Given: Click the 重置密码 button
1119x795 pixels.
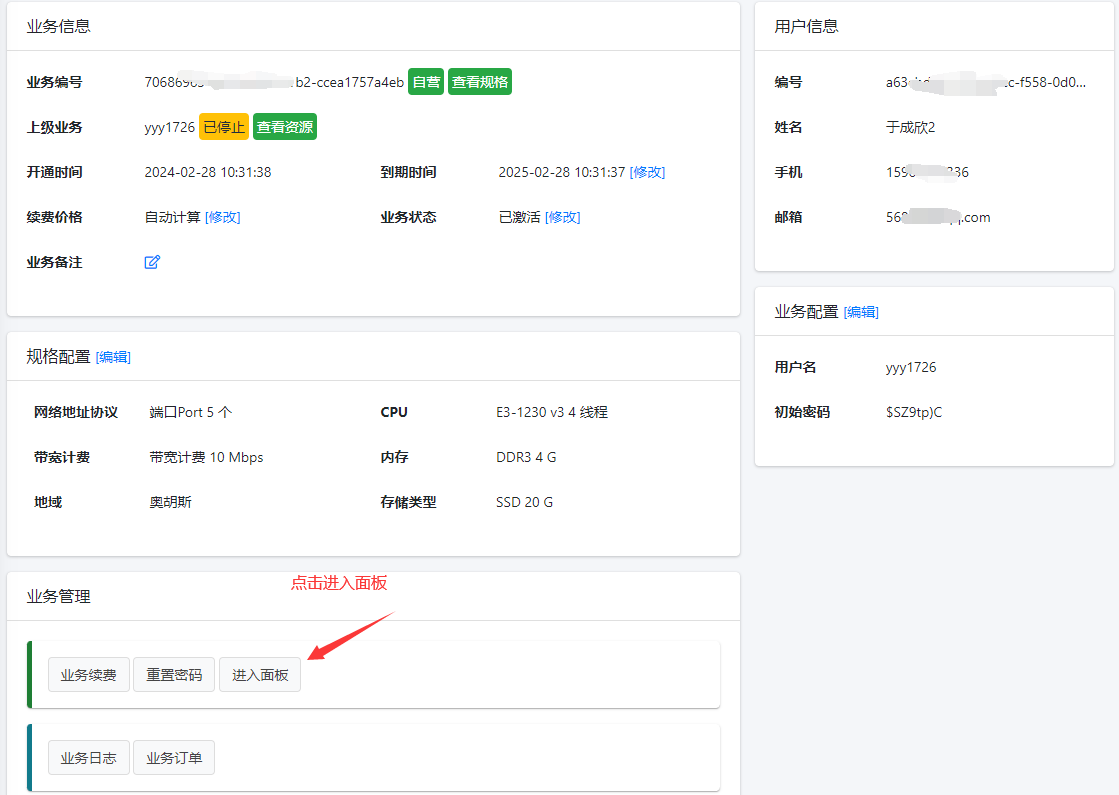Looking at the screenshot, I should pyautogui.click(x=175, y=675).
